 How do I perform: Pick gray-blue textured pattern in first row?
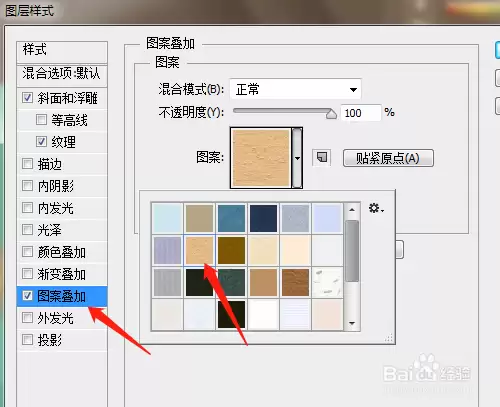(295, 218)
